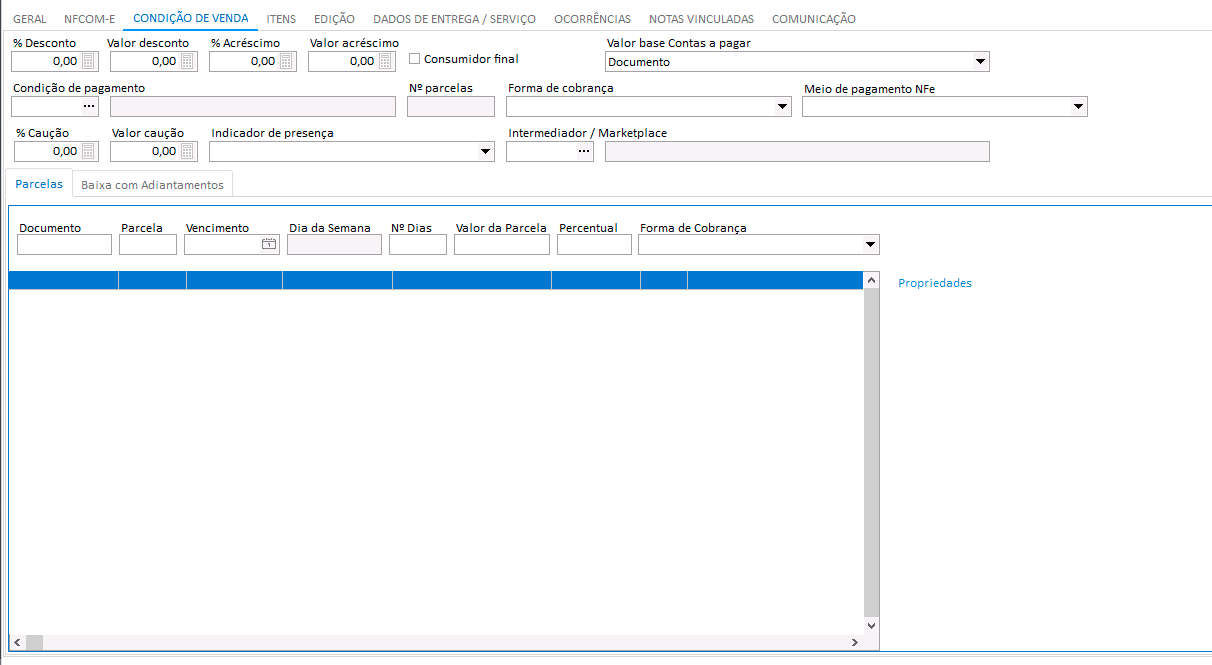Click the Valor da Parcela input field

(x=501, y=245)
